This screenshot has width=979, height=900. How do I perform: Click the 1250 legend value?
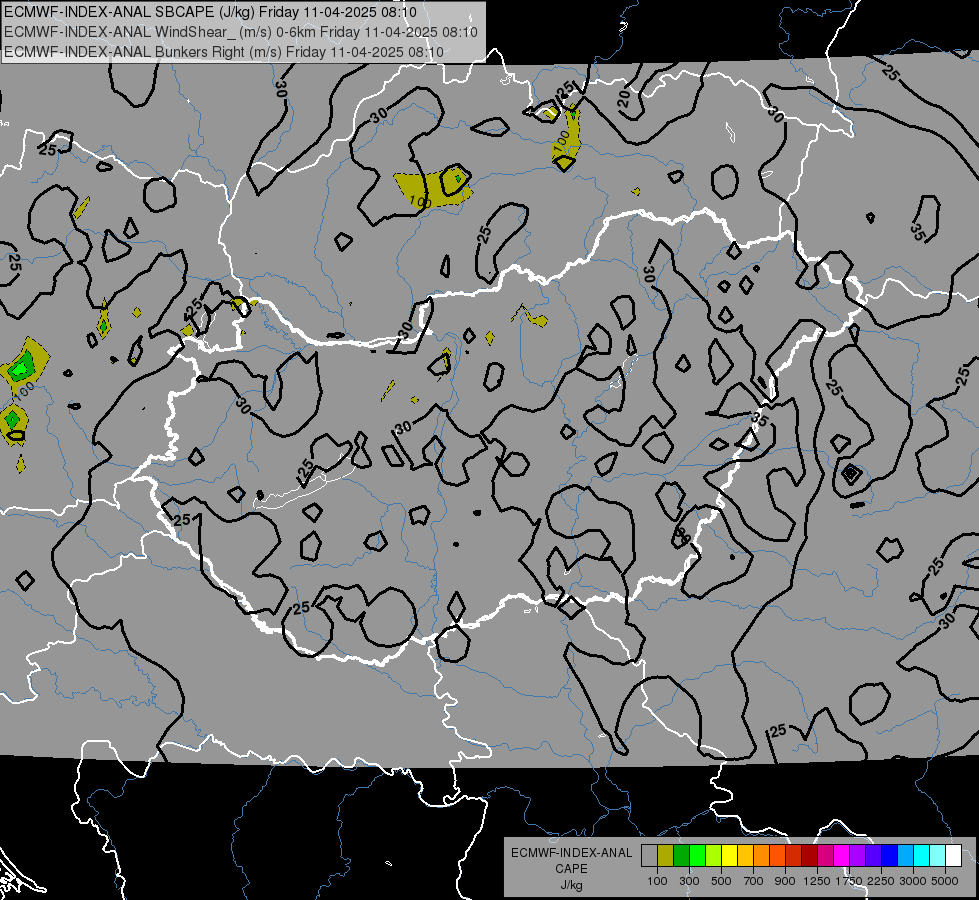pos(817,881)
